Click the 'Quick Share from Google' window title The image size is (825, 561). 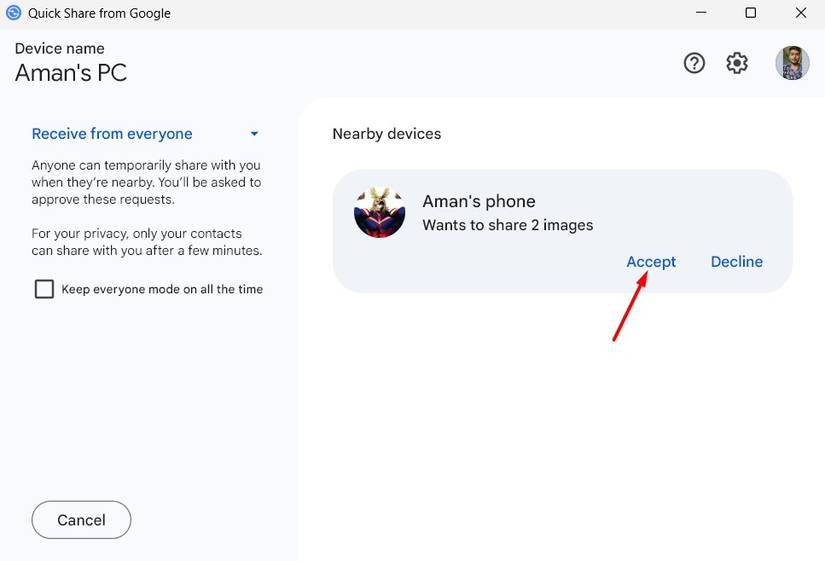tap(99, 13)
